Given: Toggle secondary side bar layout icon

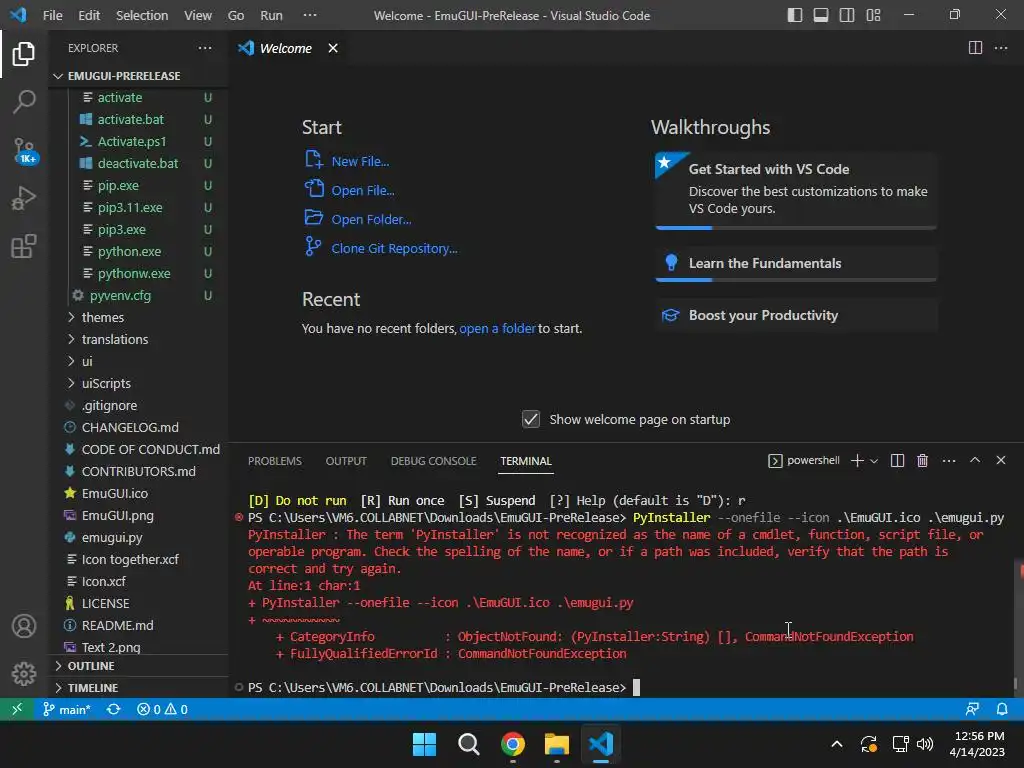Looking at the screenshot, I should [x=847, y=15].
